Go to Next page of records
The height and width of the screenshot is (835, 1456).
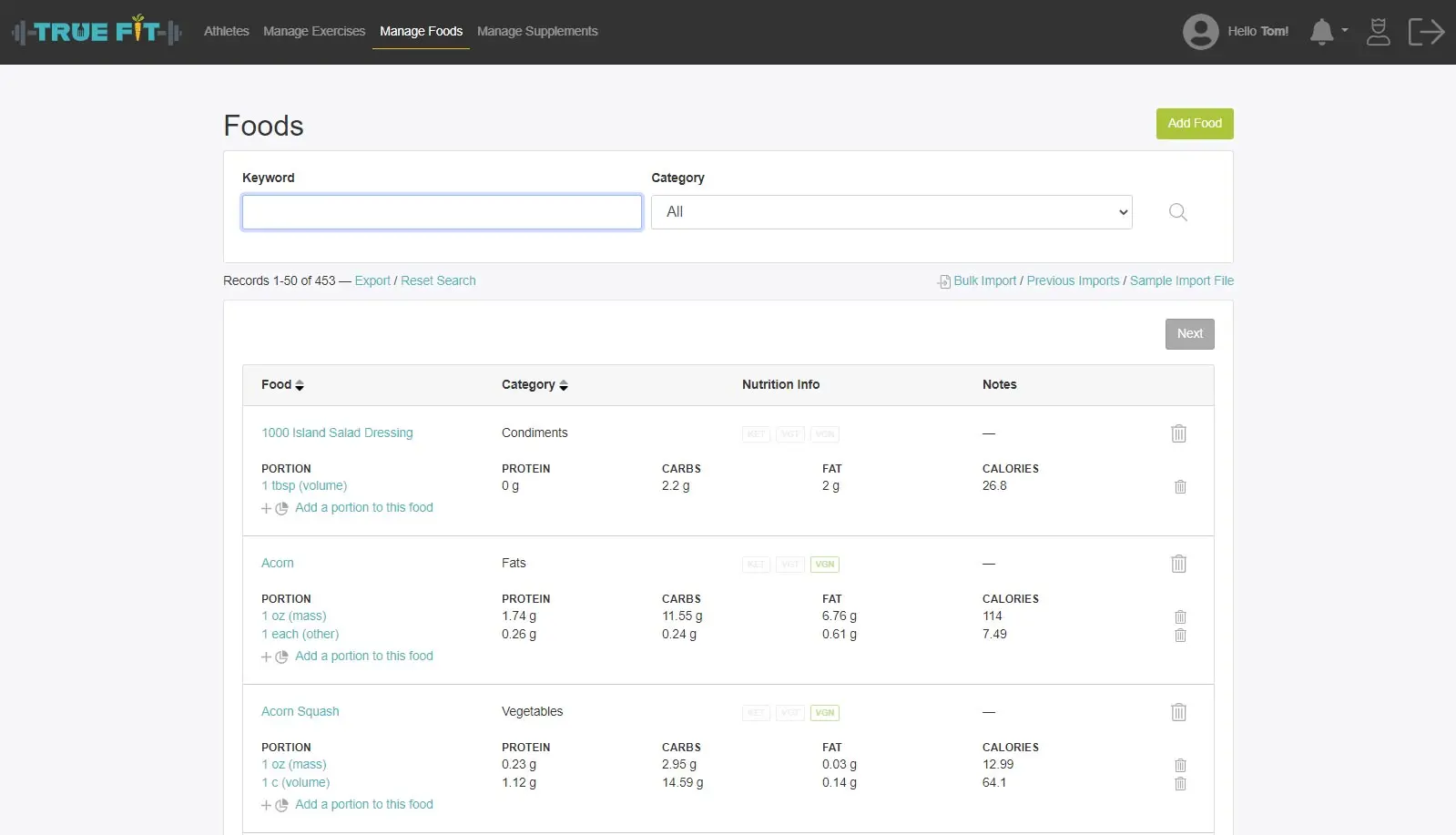(x=1189, y=334)
